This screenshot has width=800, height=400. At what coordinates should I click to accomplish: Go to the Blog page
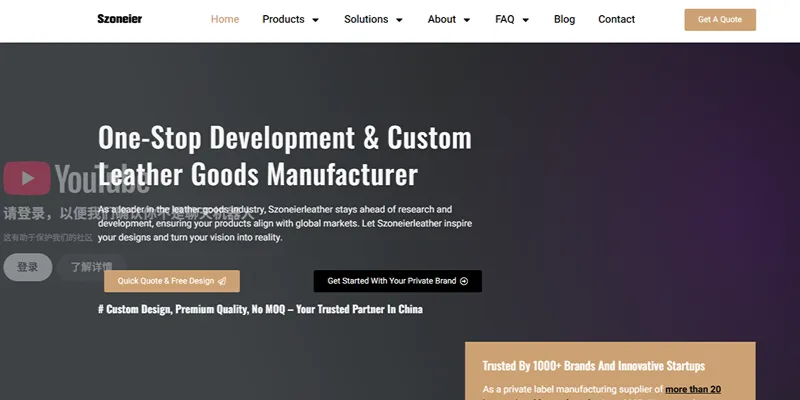[x=564, y=19]
